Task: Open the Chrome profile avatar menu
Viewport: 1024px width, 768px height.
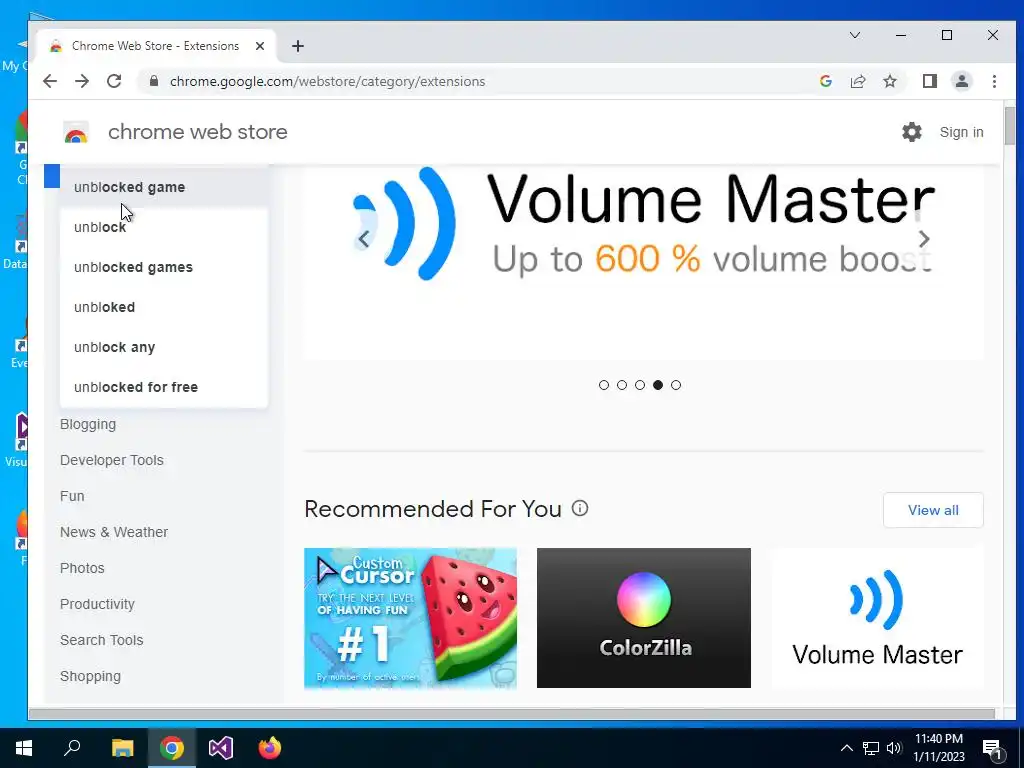Action: 962,81
